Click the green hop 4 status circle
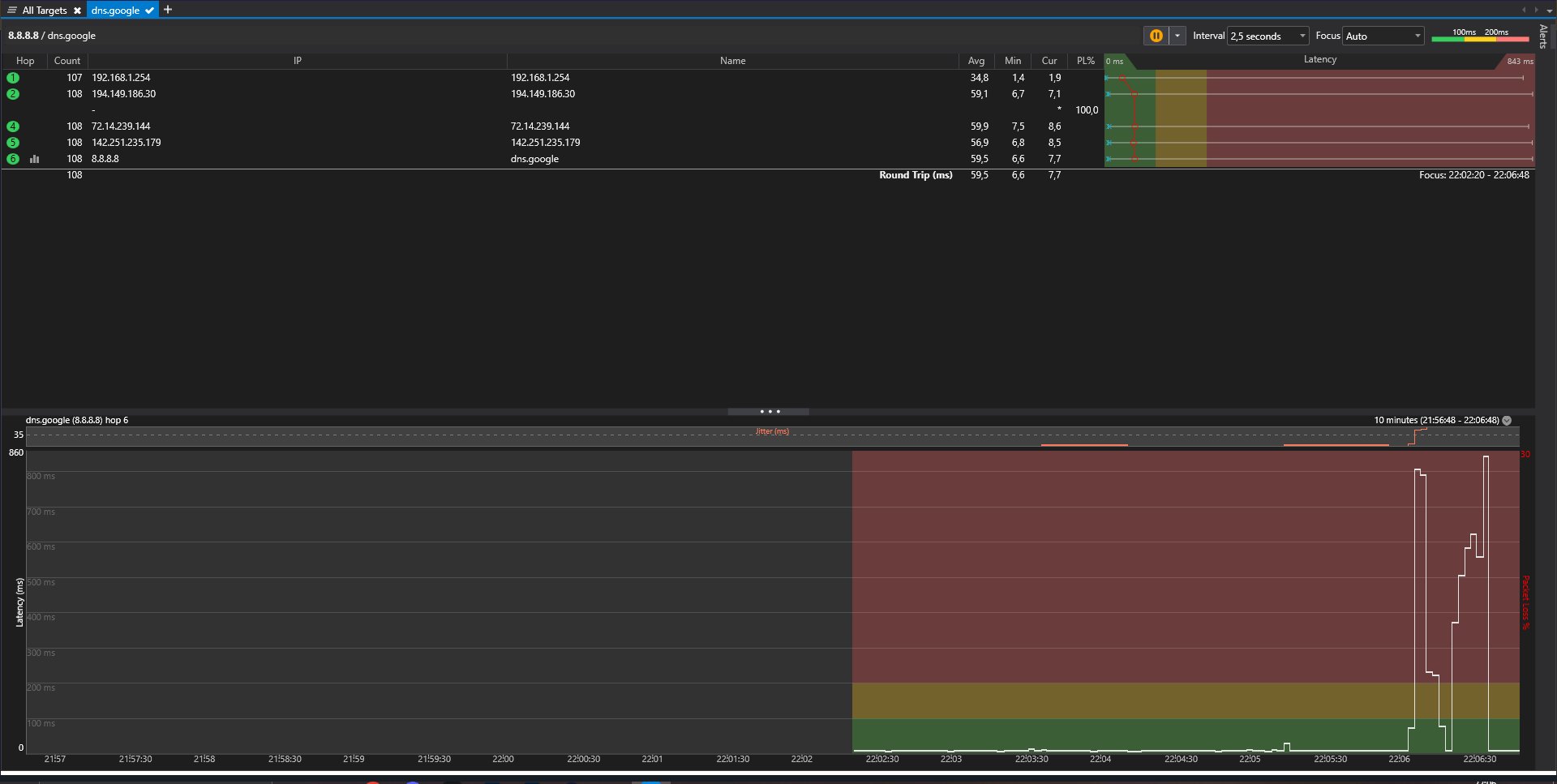1557x784 pixels. click(13, 126)
